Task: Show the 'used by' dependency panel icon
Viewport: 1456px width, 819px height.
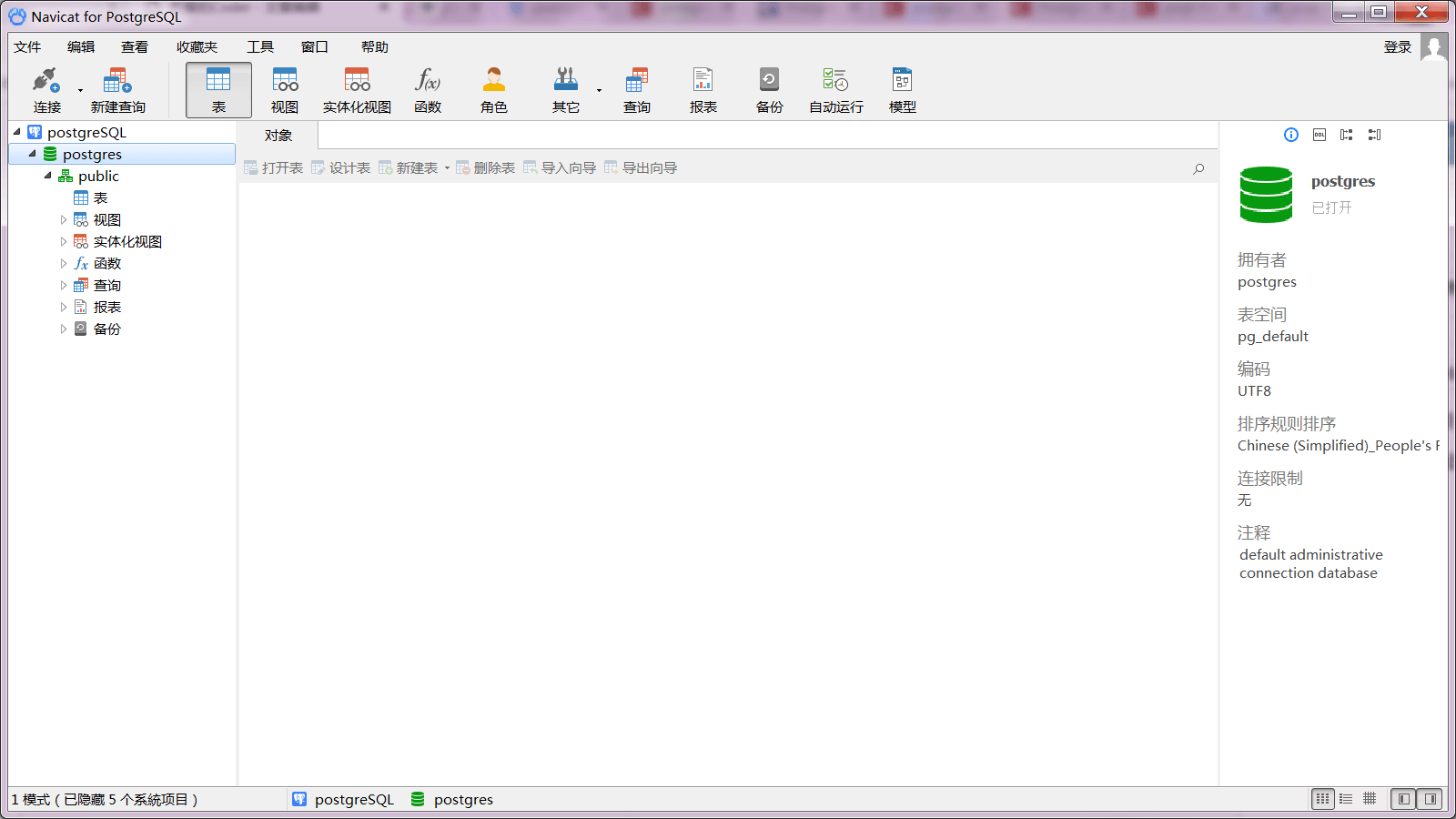Action: [x=1375, y=135]
